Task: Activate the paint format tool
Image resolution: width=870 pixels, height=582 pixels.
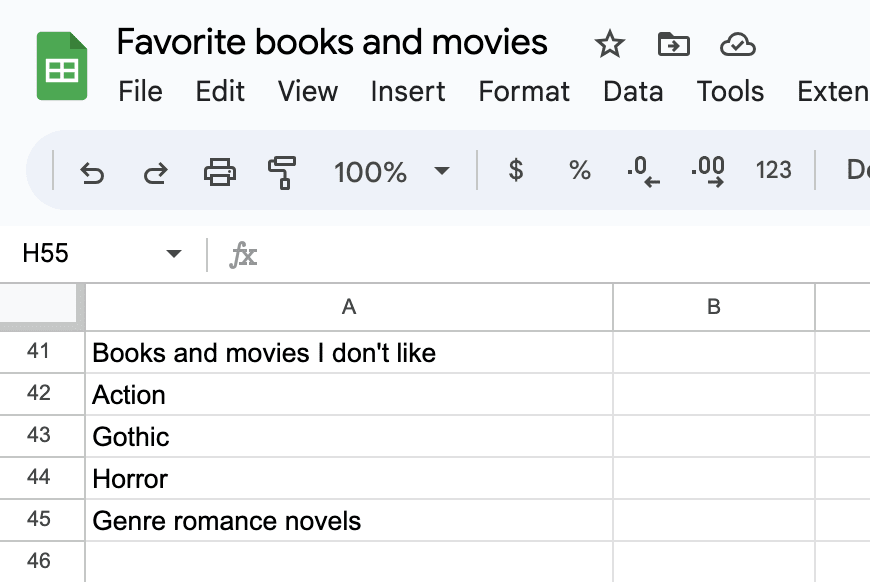Action: [282, 172]
